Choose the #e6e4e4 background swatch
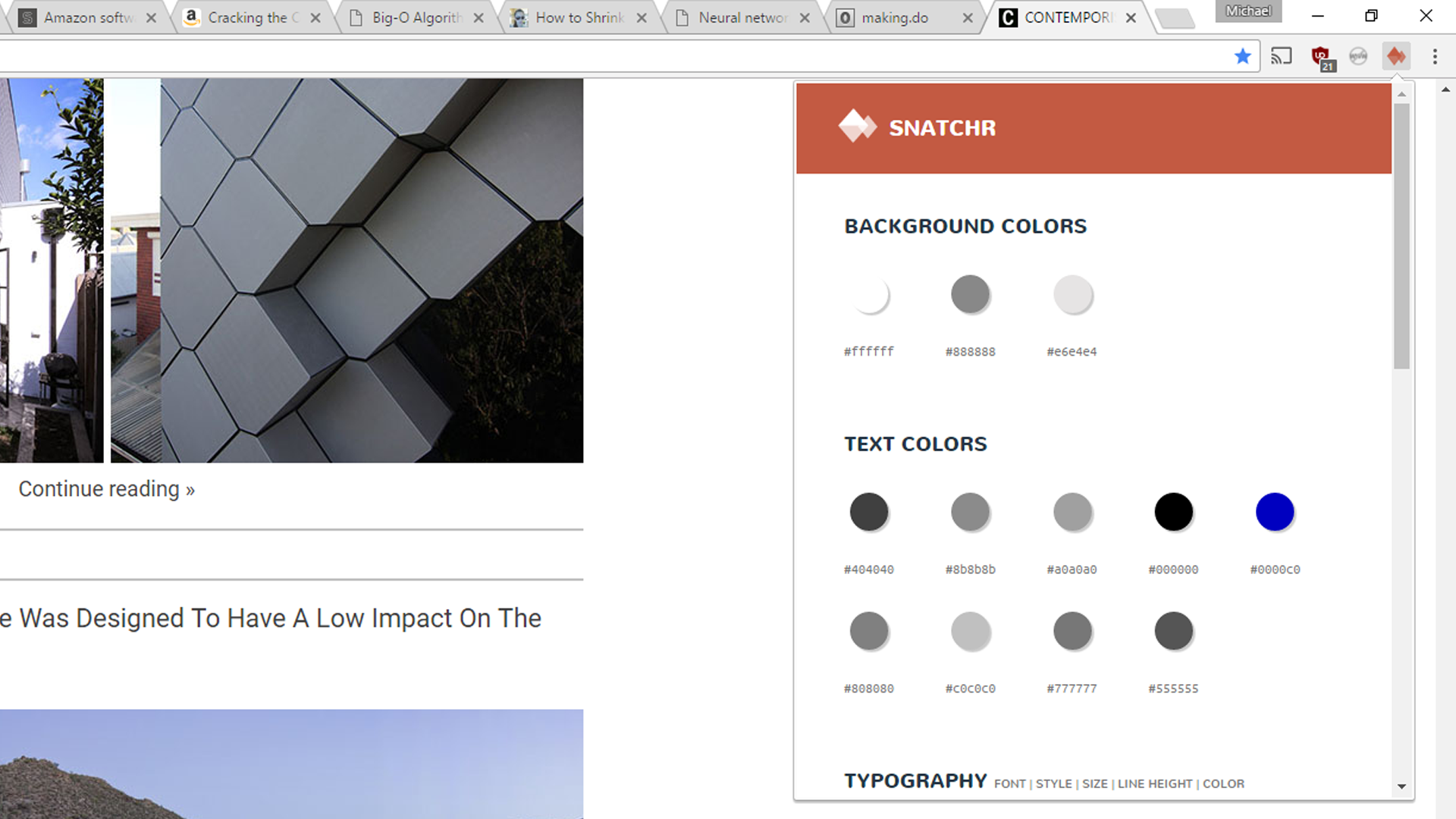Screen dimensions: 1456x819 tap(1072, 294)
